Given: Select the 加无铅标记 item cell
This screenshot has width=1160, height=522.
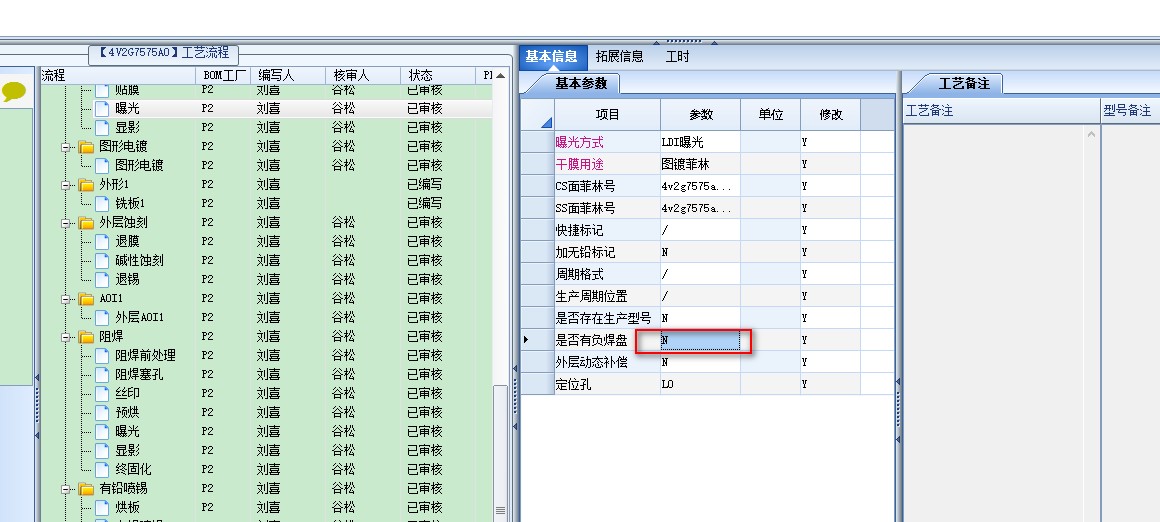Looking at the screenshot, I should tap(607, 252).
